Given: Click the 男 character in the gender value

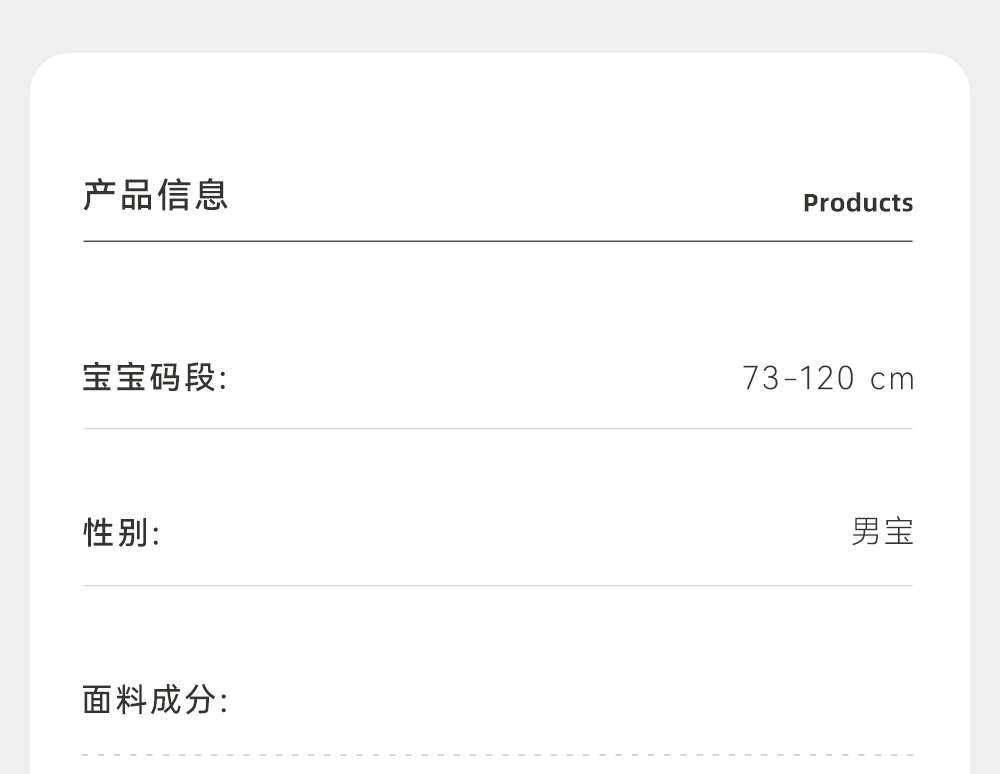Looking at the screenshot, I should [866, 532].
